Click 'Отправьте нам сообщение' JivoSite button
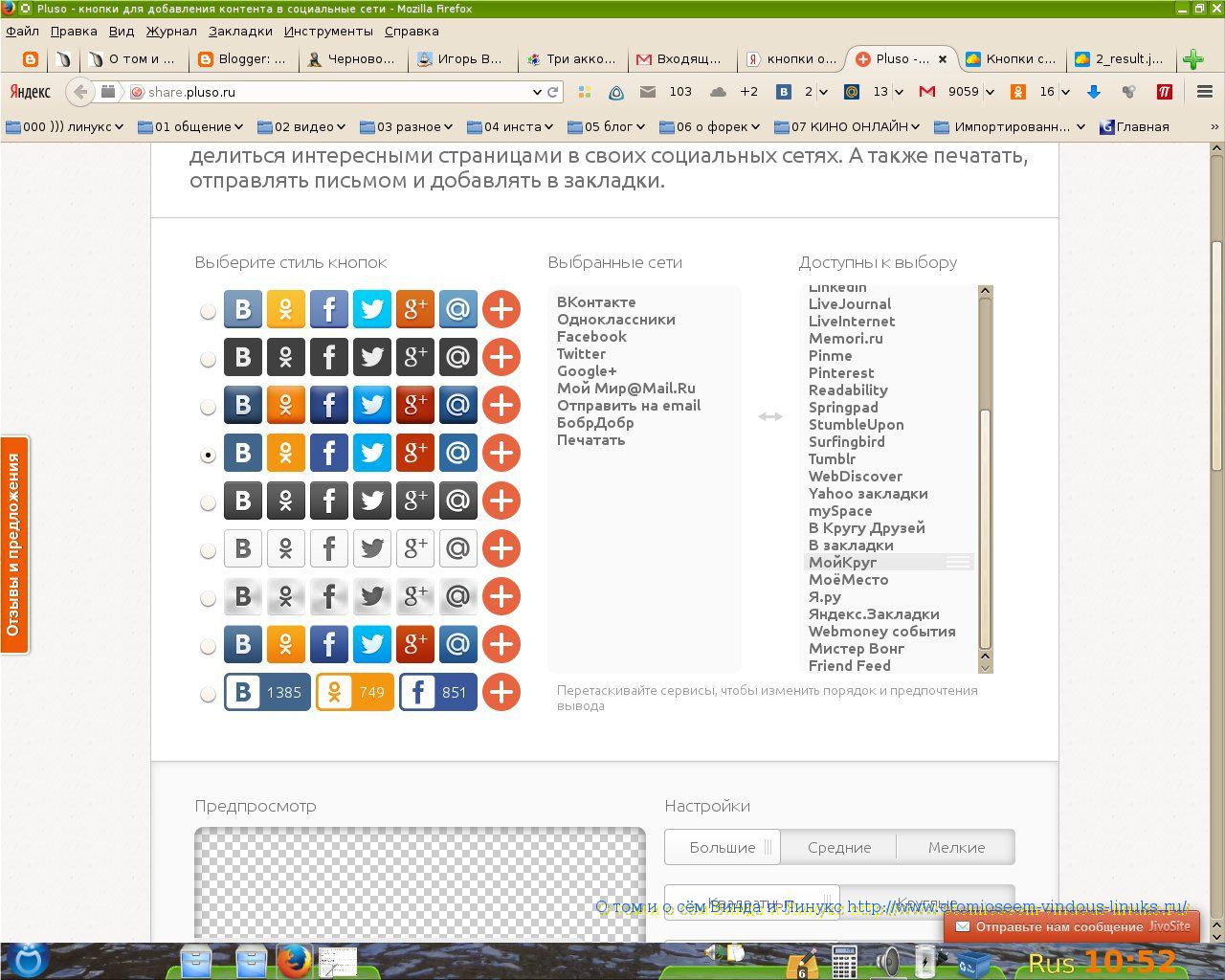The image size is (1225, 980). coord(1072,926)
